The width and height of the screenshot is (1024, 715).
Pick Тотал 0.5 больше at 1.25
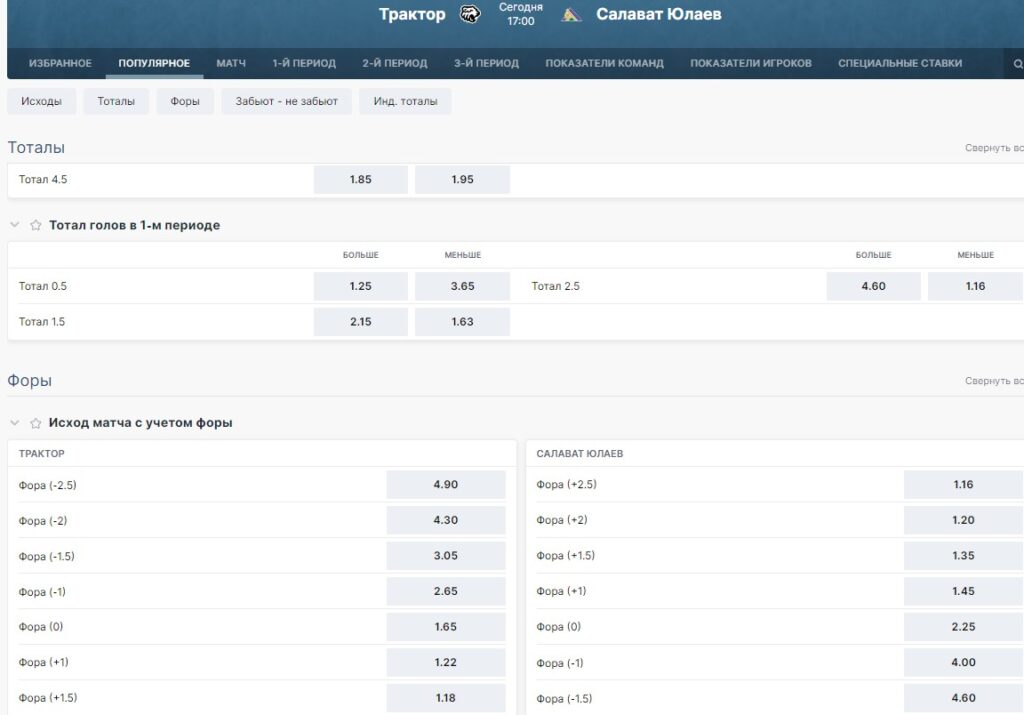(360, 286)
